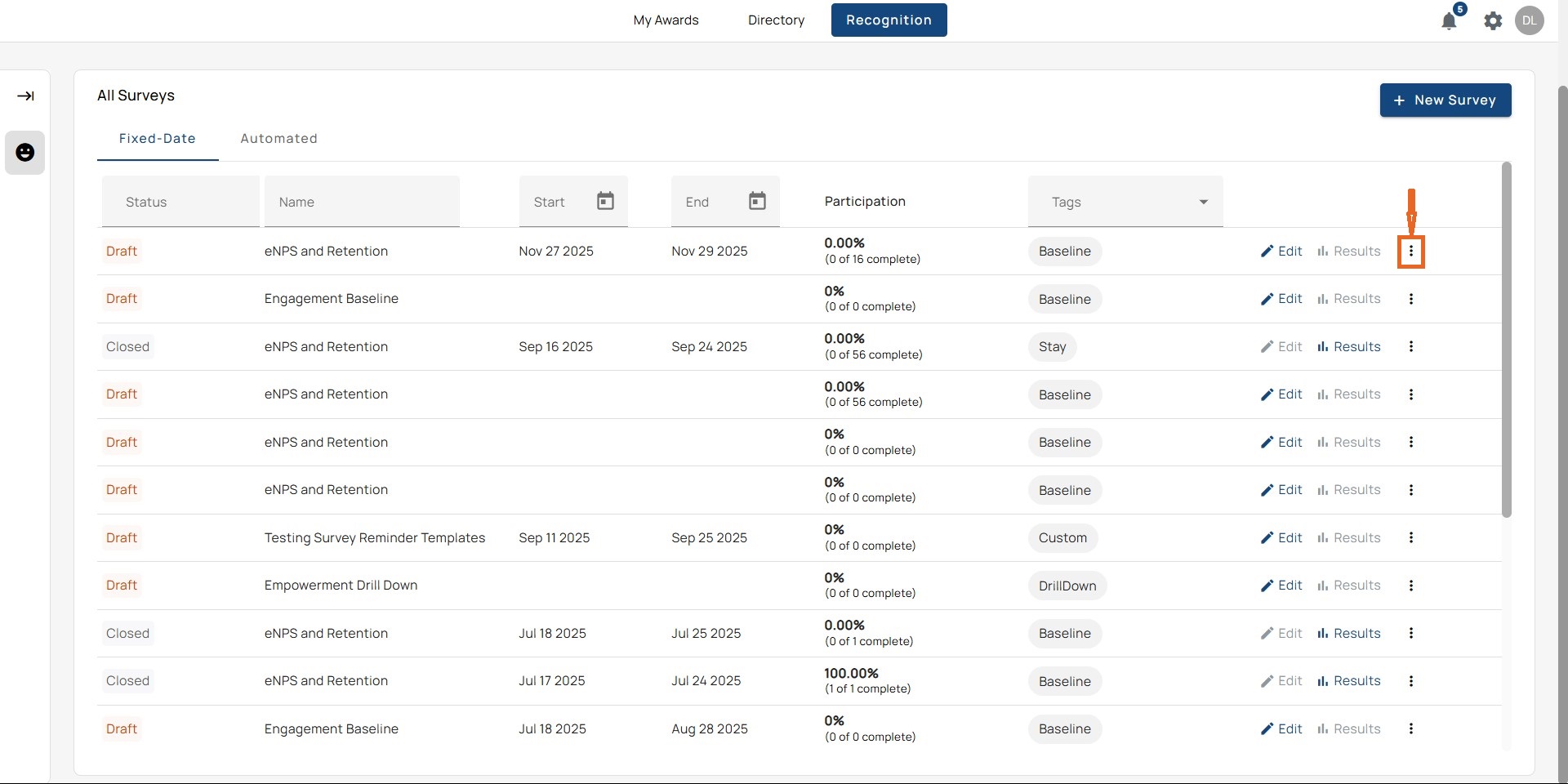Edit Empowerment Drill Down survey

(1281, 586)
